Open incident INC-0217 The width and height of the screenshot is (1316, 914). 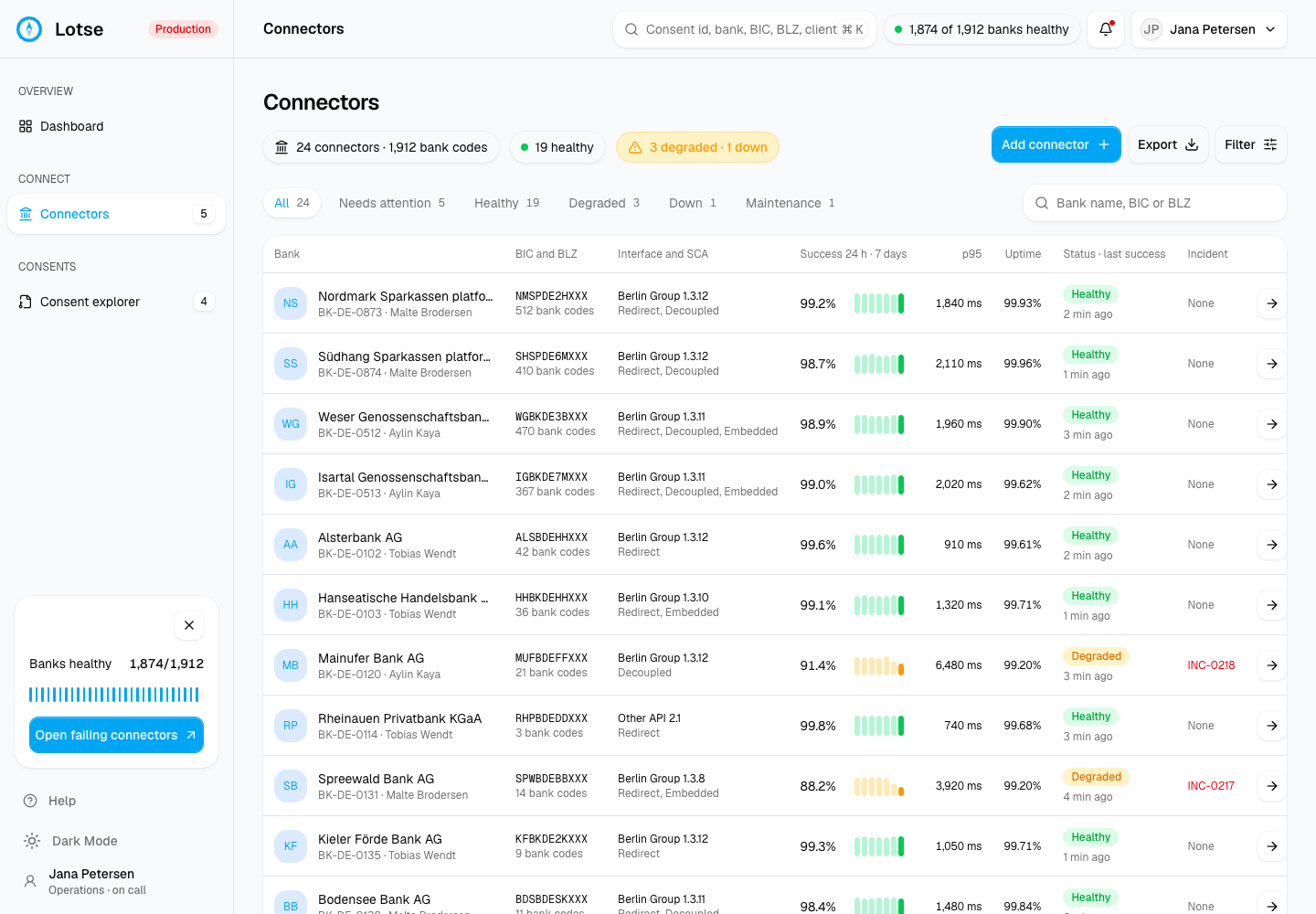coord(1211,786)
